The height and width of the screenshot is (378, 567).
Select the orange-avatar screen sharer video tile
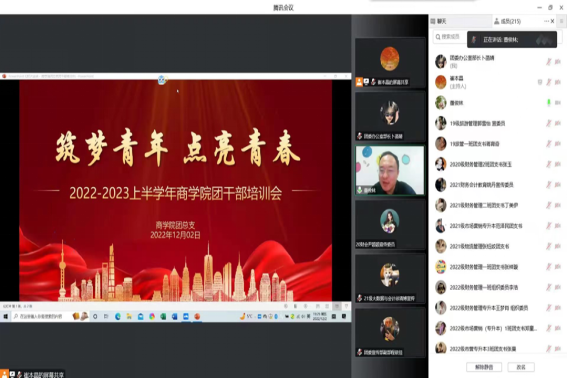pyautogui.click(x=390, y=63)
